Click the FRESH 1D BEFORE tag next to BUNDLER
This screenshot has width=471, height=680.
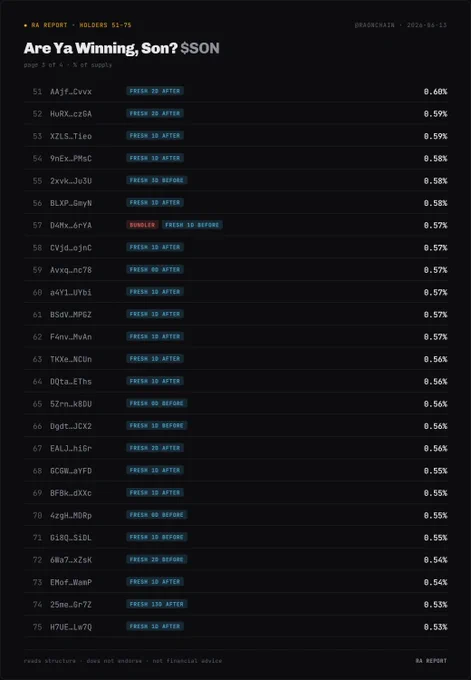tap(192, 225)
